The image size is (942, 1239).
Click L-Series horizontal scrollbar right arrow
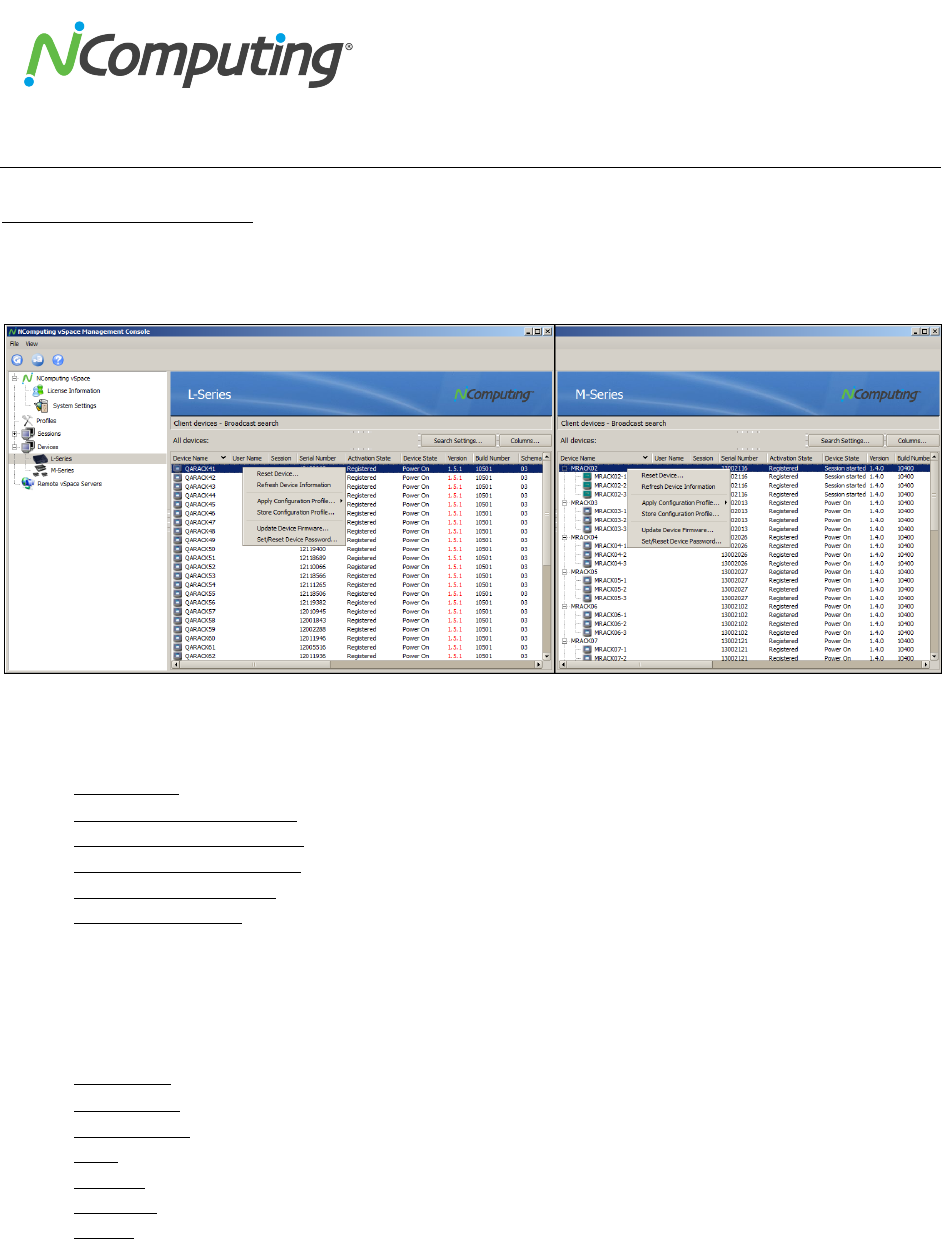click(539, 664)
